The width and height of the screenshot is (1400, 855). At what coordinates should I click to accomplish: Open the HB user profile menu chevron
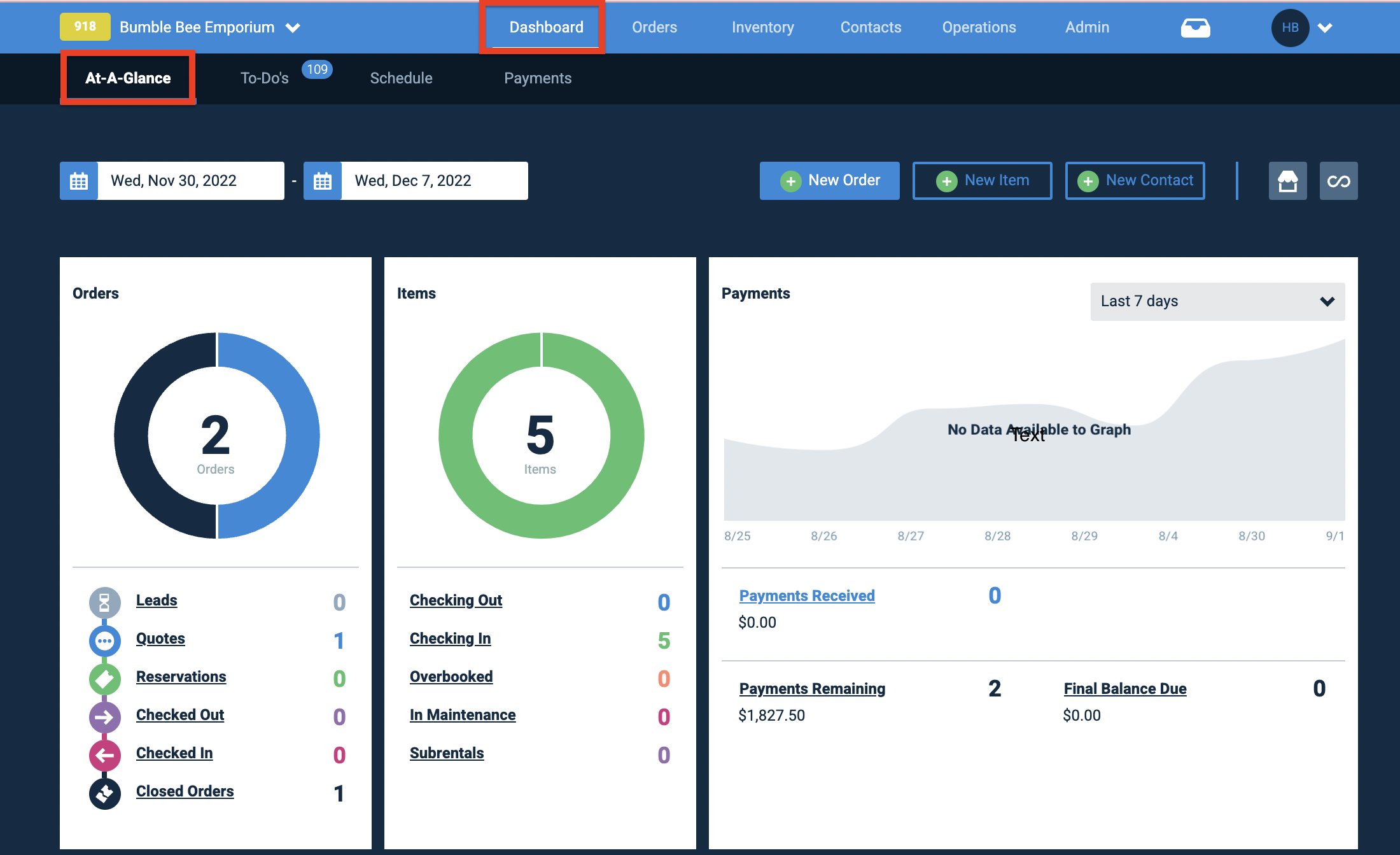[x=1325, y=27]
